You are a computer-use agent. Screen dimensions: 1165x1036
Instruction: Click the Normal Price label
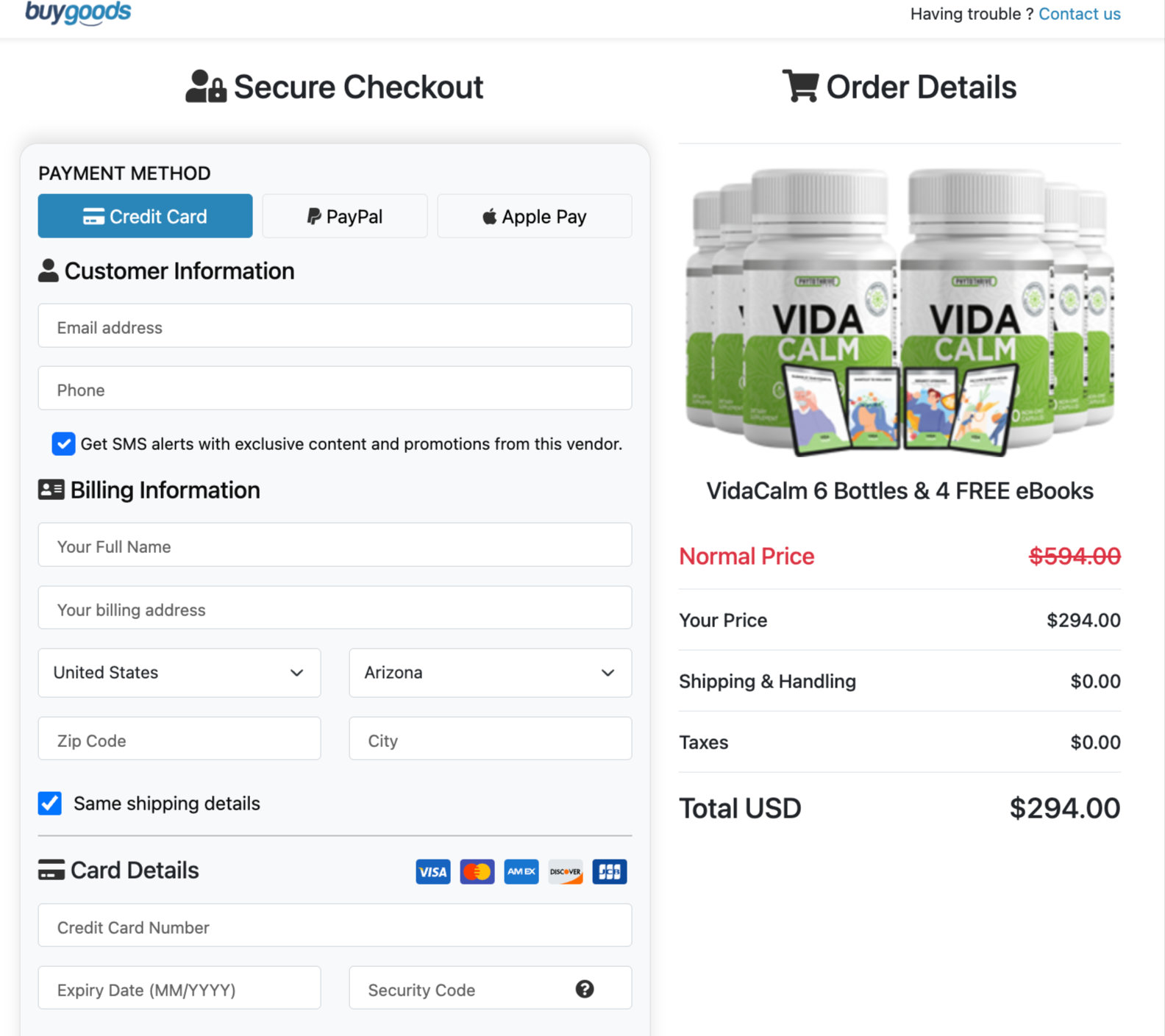[x=747, y=557]
